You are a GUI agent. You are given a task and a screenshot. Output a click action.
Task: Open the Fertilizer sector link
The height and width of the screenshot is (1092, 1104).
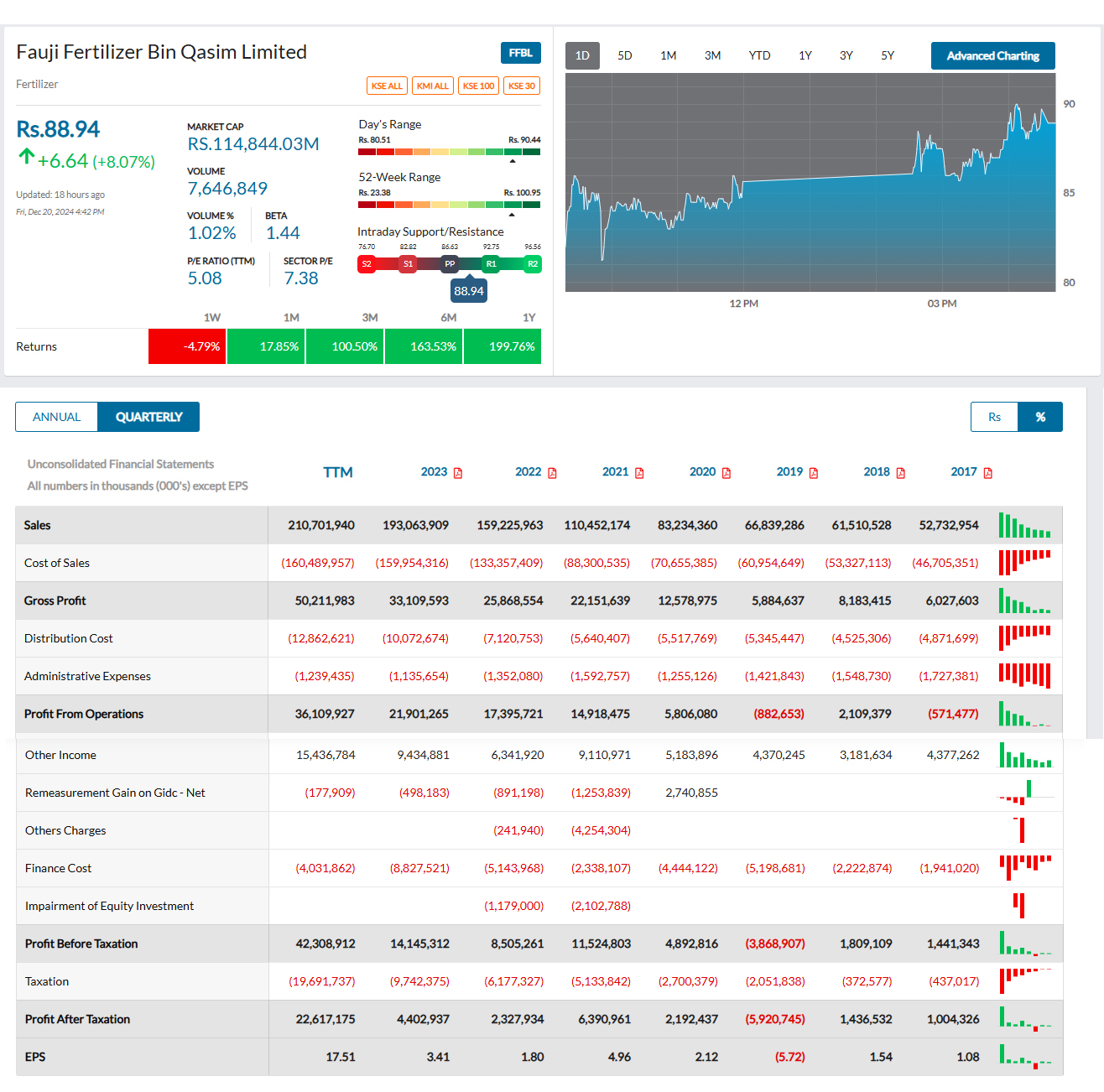(37, 84)
